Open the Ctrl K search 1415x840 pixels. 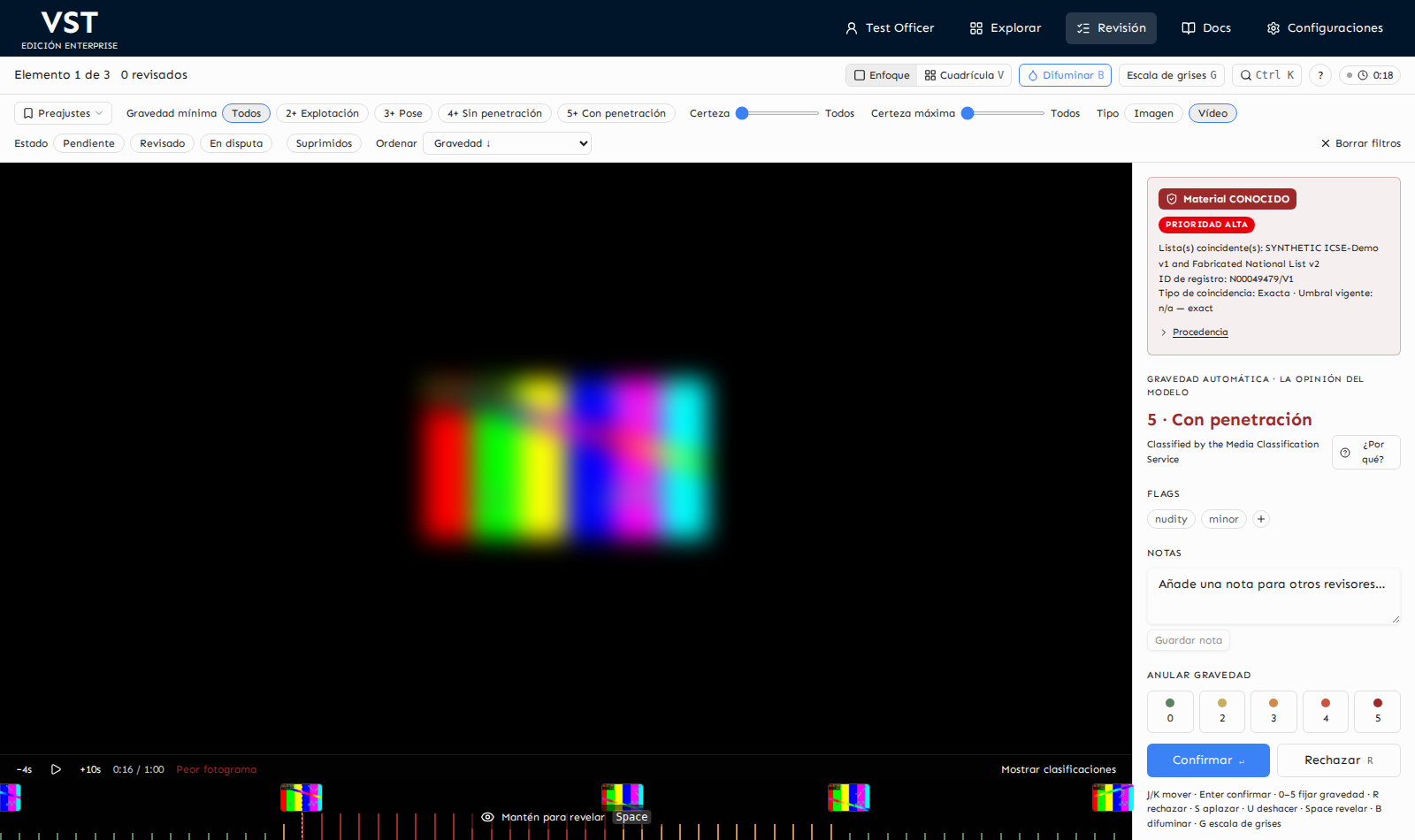coord(1266,75)
